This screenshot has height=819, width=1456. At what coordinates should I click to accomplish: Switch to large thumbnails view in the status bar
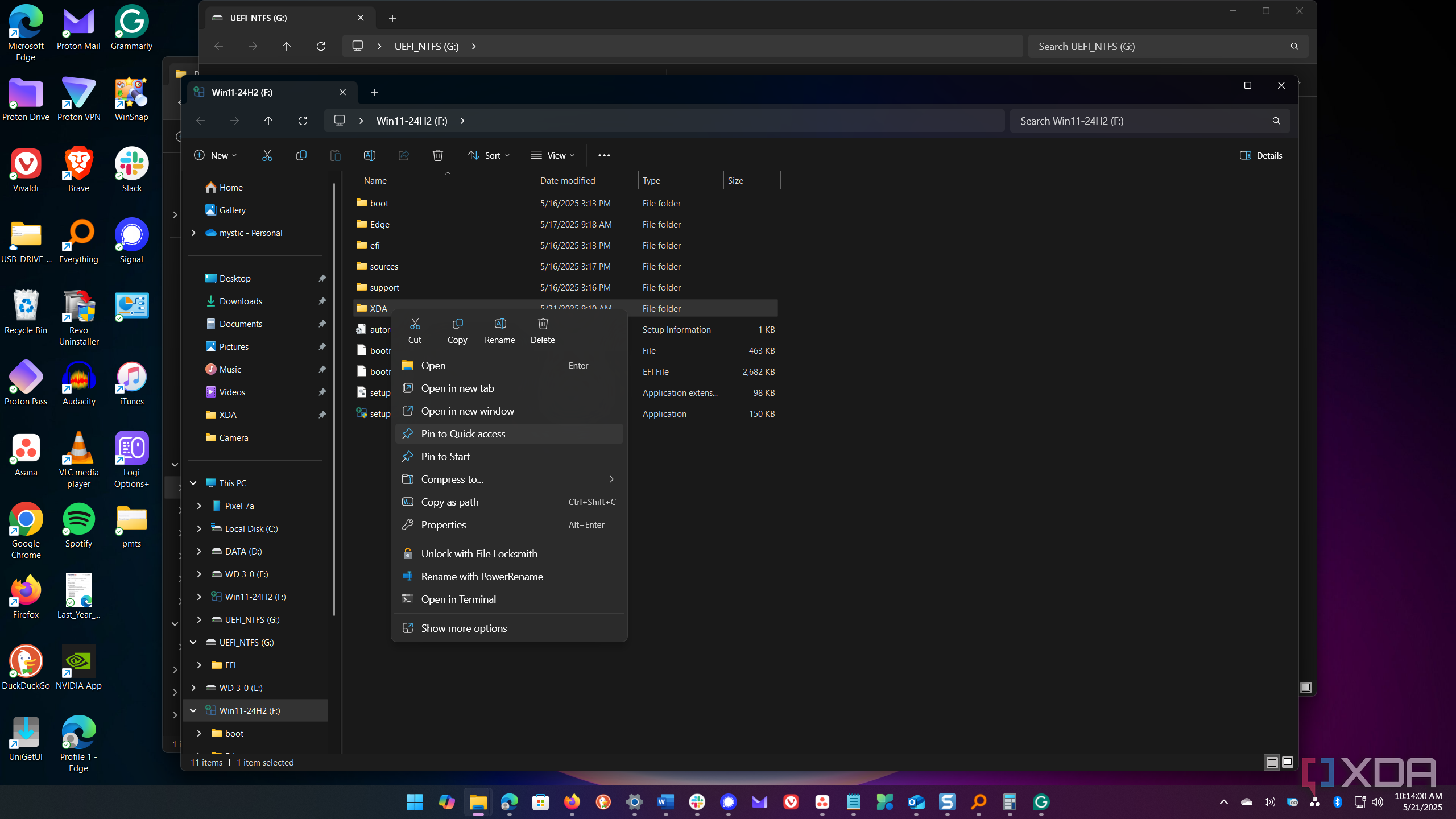click(x=1288, y=762)
